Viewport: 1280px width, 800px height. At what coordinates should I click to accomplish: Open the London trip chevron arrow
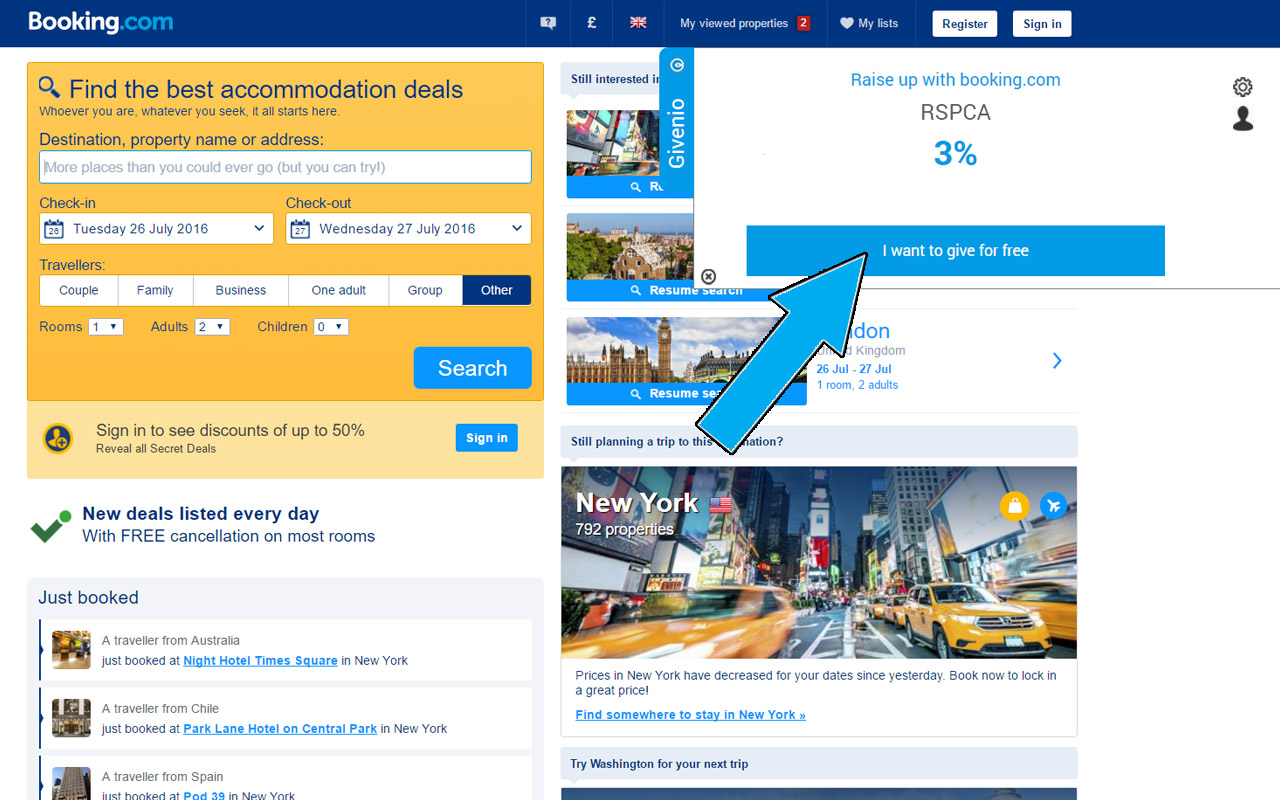[1057, 360]
